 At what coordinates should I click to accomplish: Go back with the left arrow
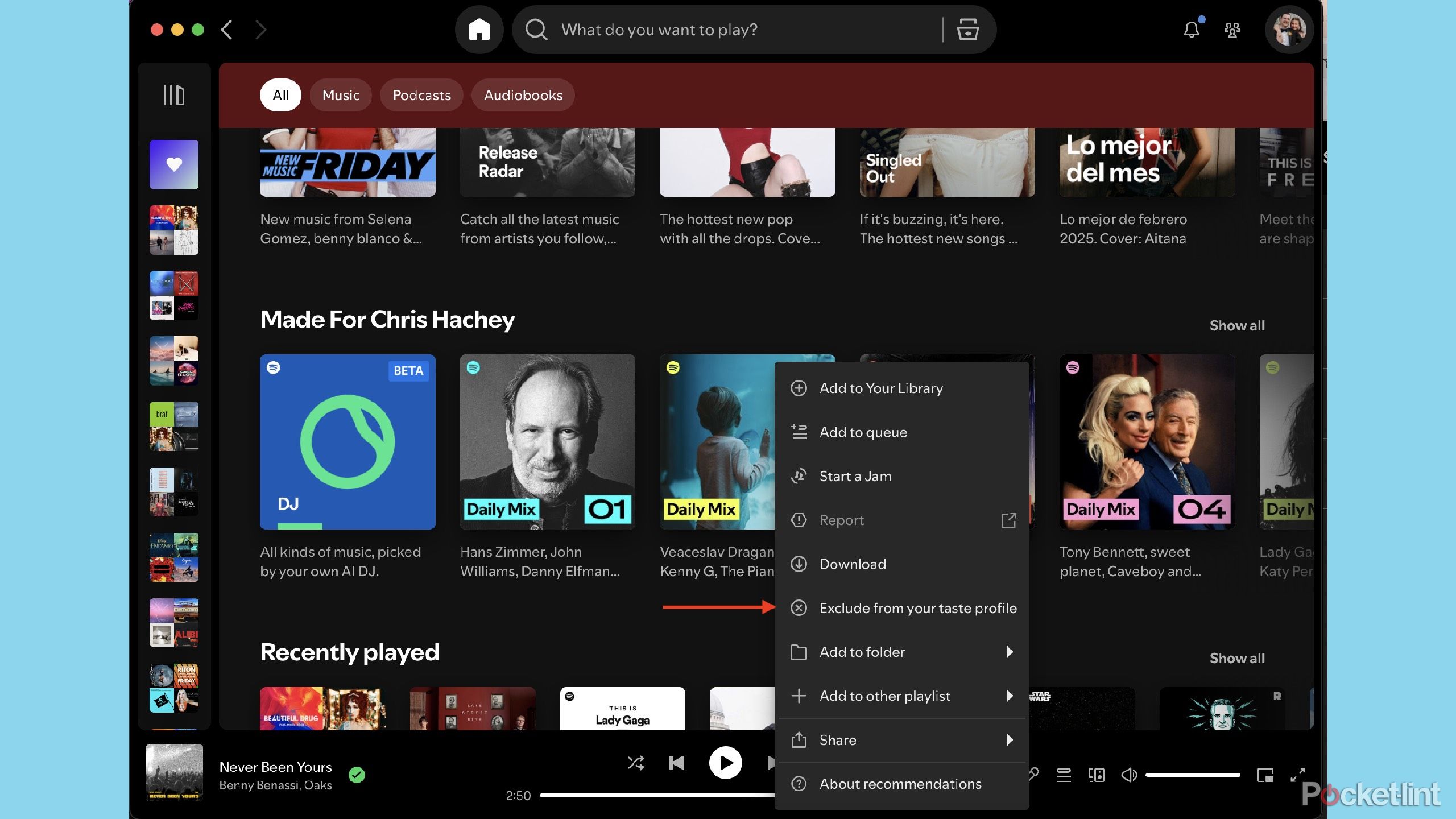226,30
